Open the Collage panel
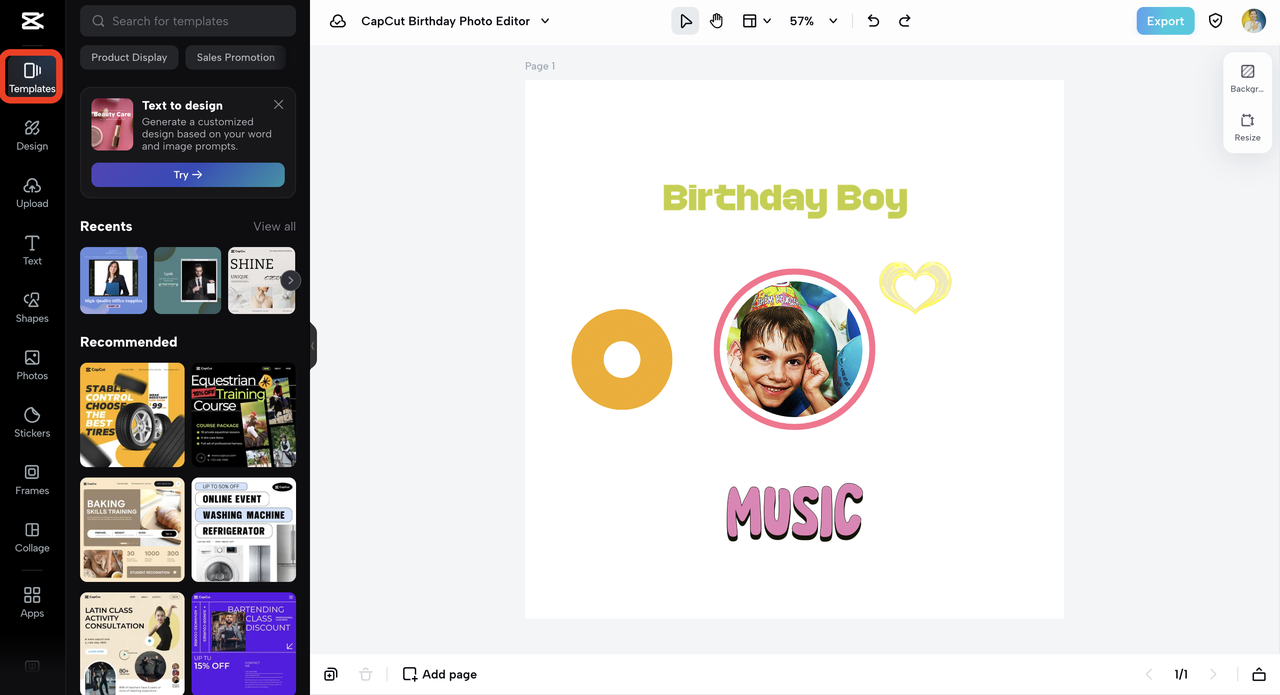 [x=32, y=537]
